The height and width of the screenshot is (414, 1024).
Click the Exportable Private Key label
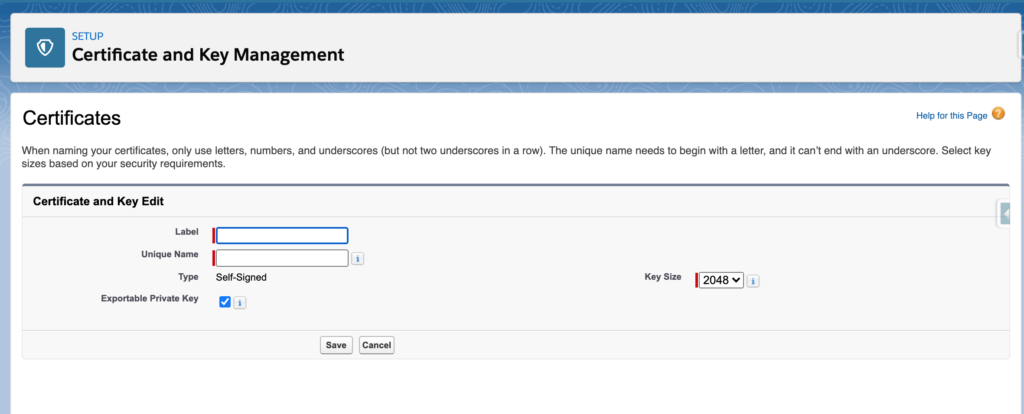tap(150, 299)
